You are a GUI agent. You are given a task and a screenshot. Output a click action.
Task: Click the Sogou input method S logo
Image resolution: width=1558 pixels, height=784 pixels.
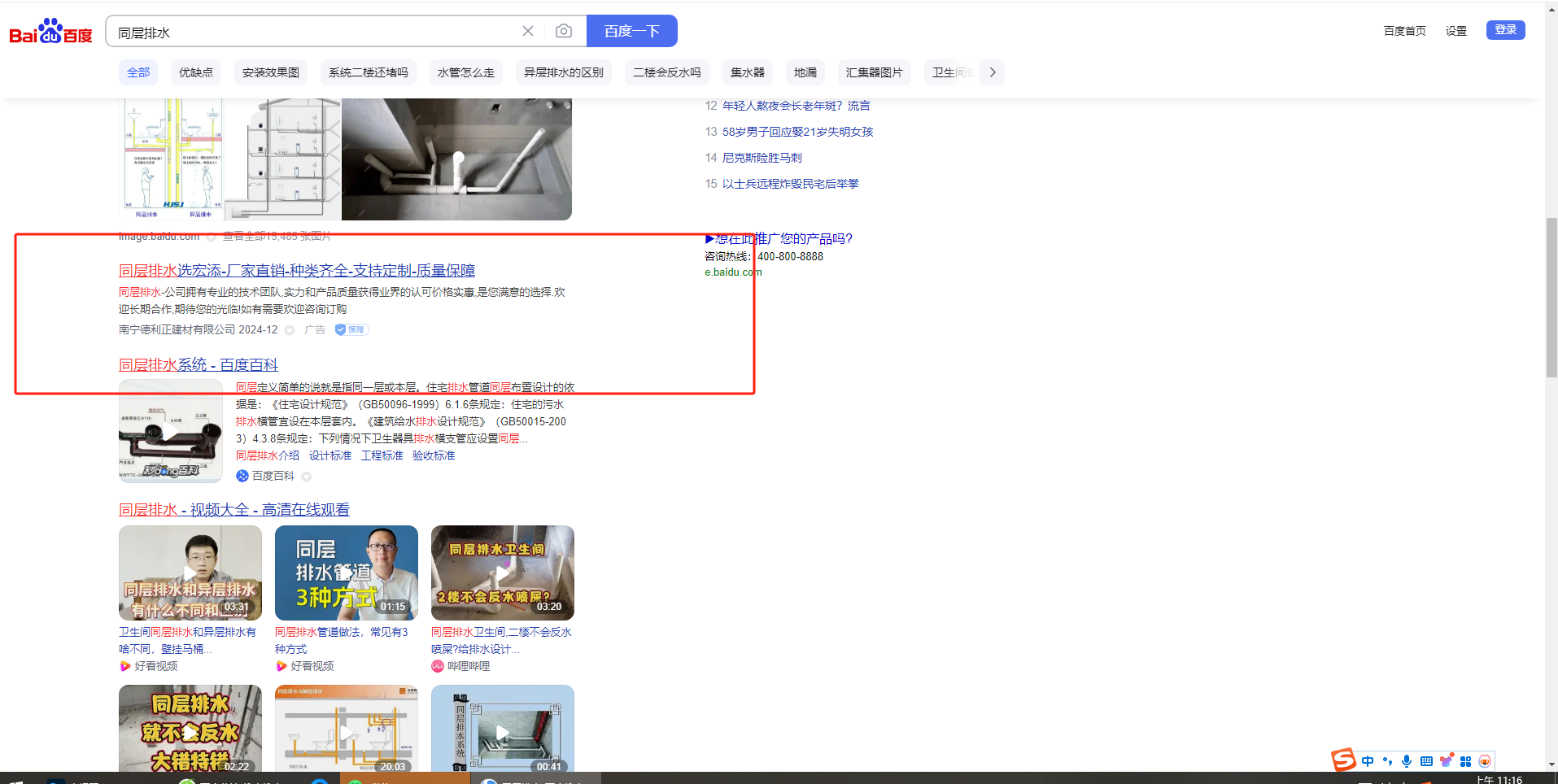click(1343, 760)
